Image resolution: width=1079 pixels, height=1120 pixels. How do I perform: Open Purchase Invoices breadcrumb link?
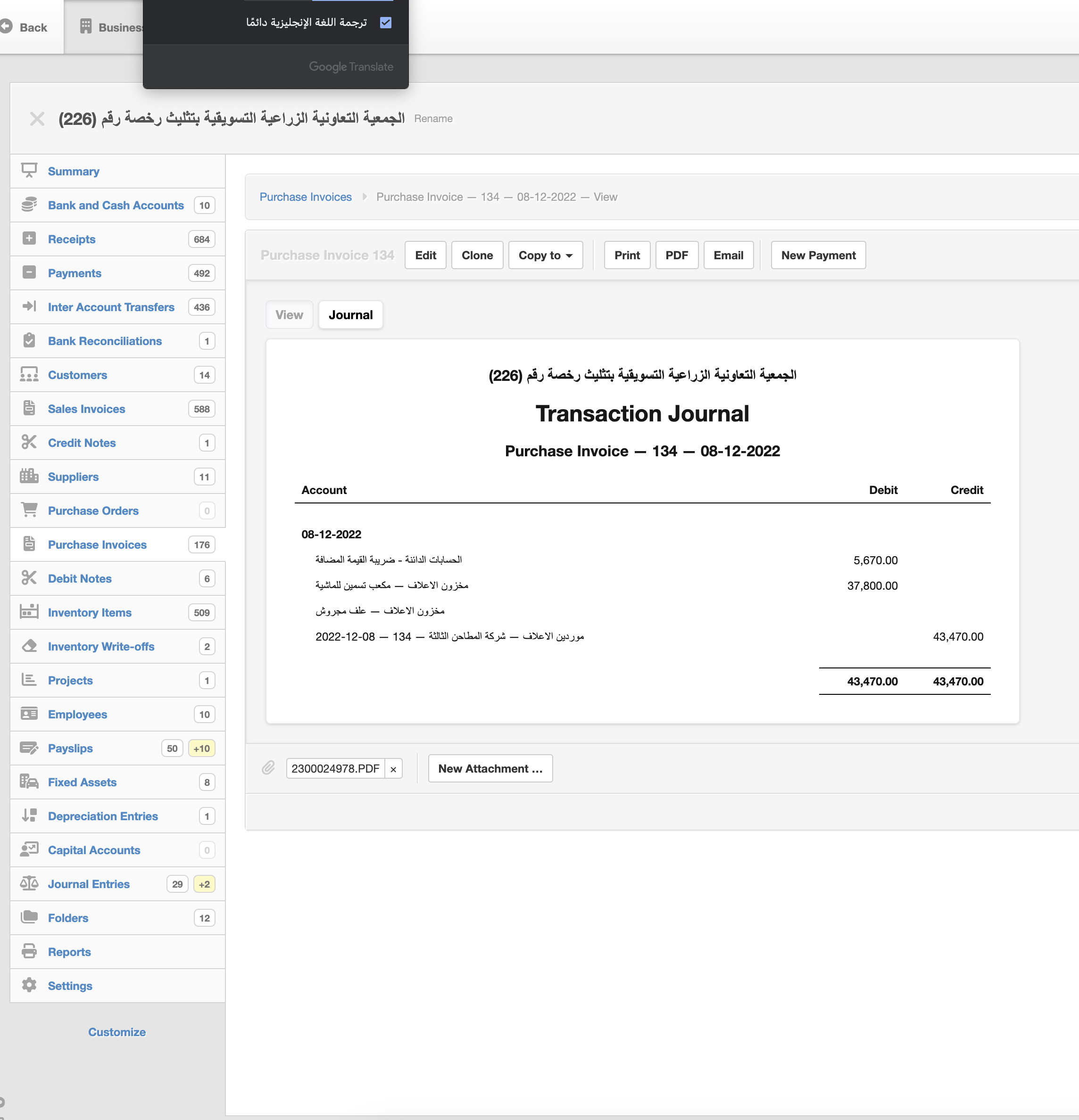click(305, 197)
